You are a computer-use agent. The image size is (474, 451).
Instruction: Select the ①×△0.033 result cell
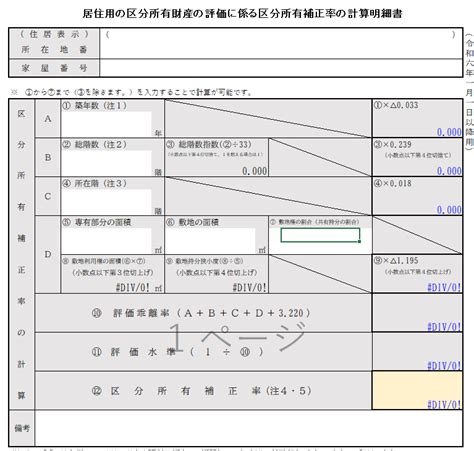click(x=417, y=118)
